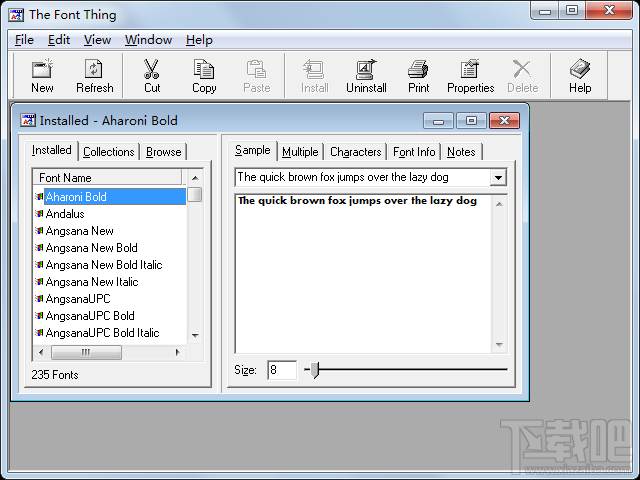Screen dimensions: 640x480
Task: Expand the sample text dropdown arrow
Action: 498,178
